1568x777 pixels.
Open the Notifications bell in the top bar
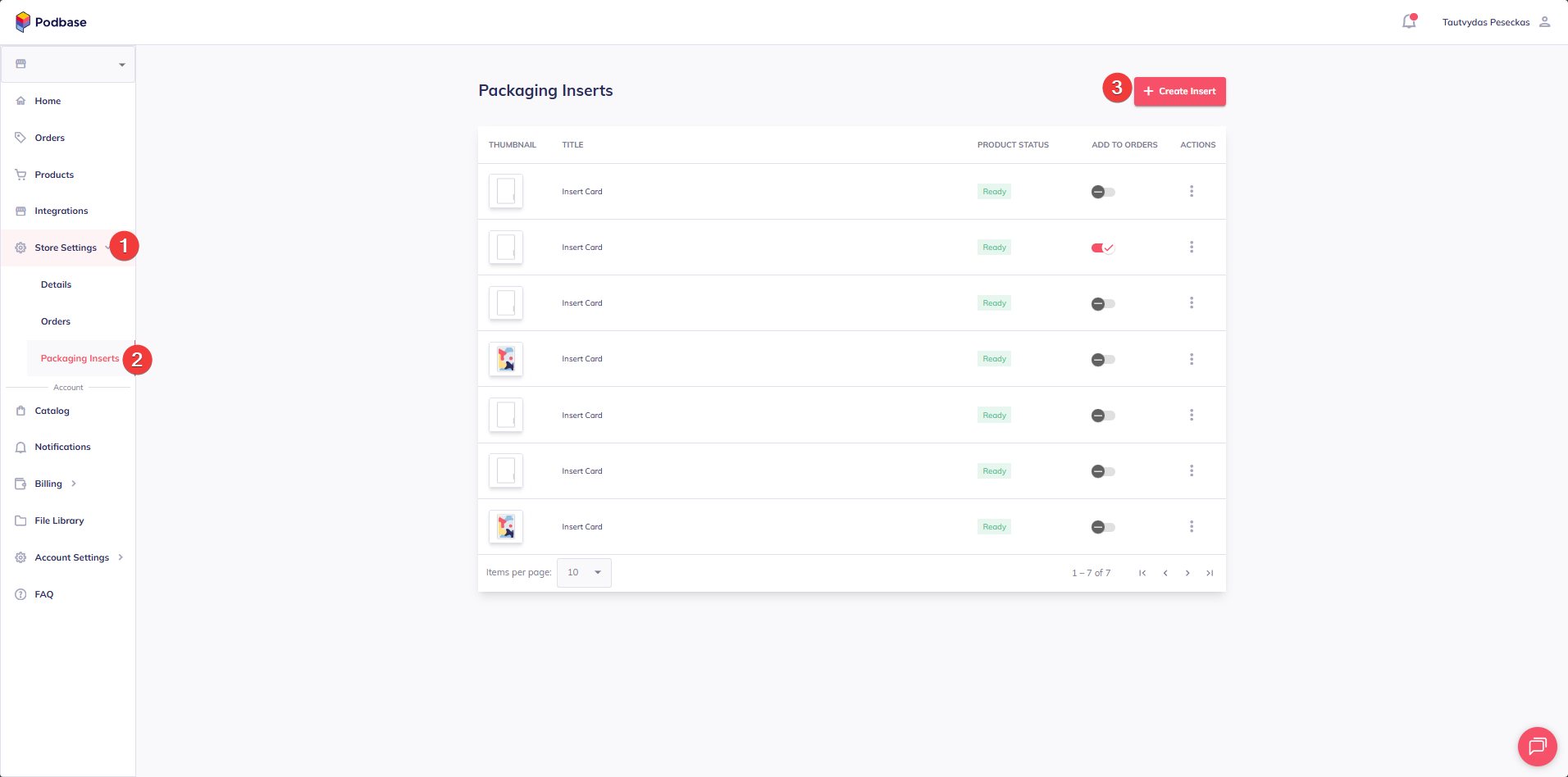point(1408,22)
